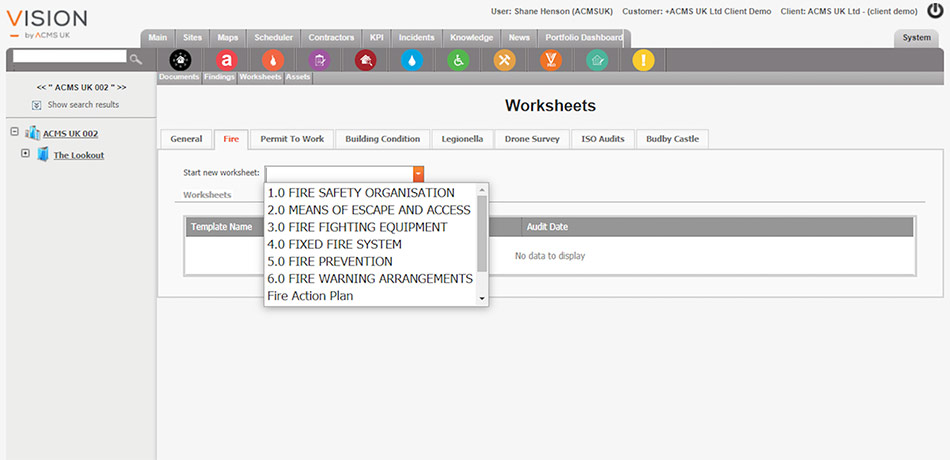Switch to the Assets sub-tab
950x460 pixels.
298,78
